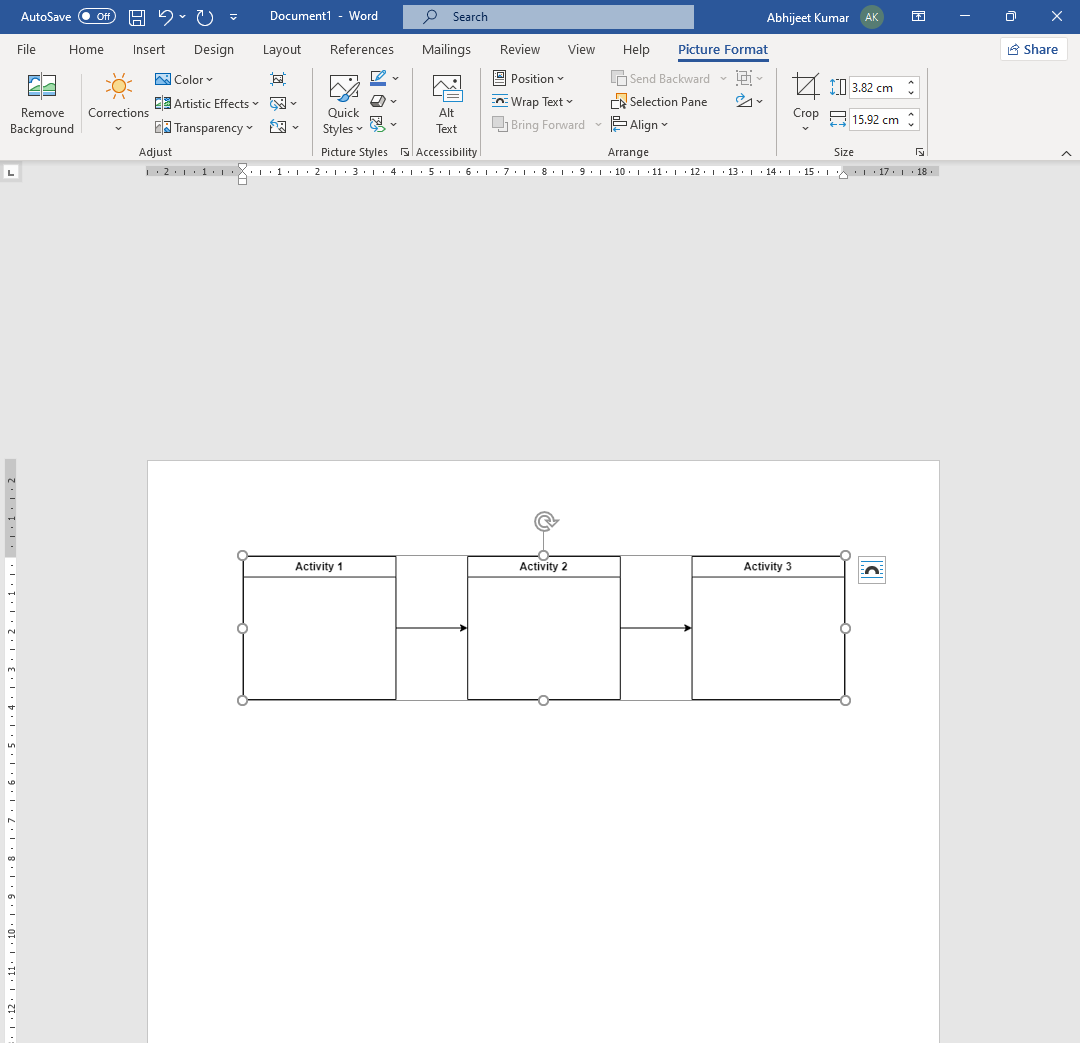1080x1043 pixels.
Task: Open the Color adjustment tool
Action: pos(184,79)
